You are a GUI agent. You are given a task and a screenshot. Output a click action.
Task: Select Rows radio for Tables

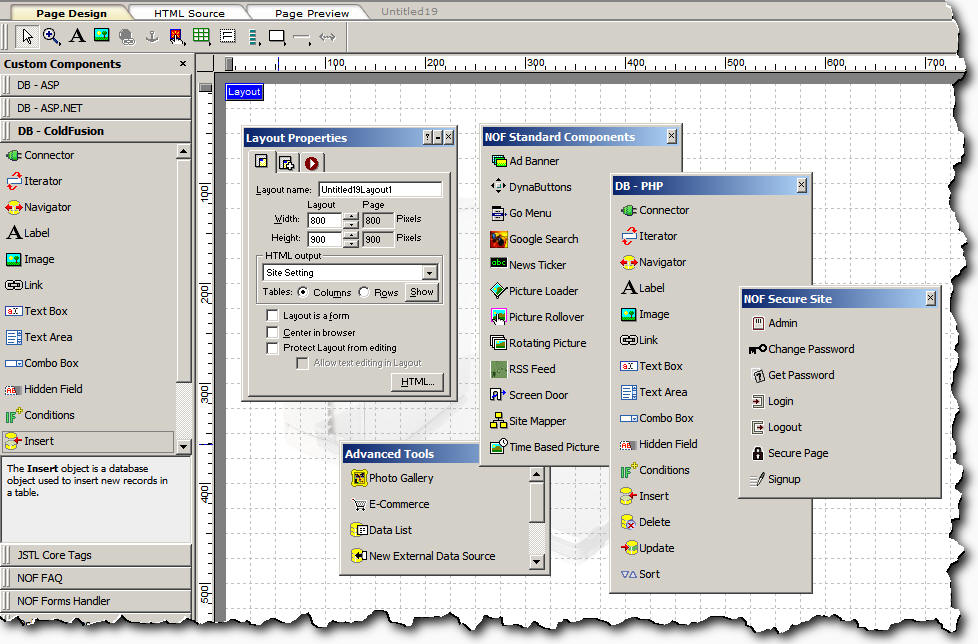364,292
